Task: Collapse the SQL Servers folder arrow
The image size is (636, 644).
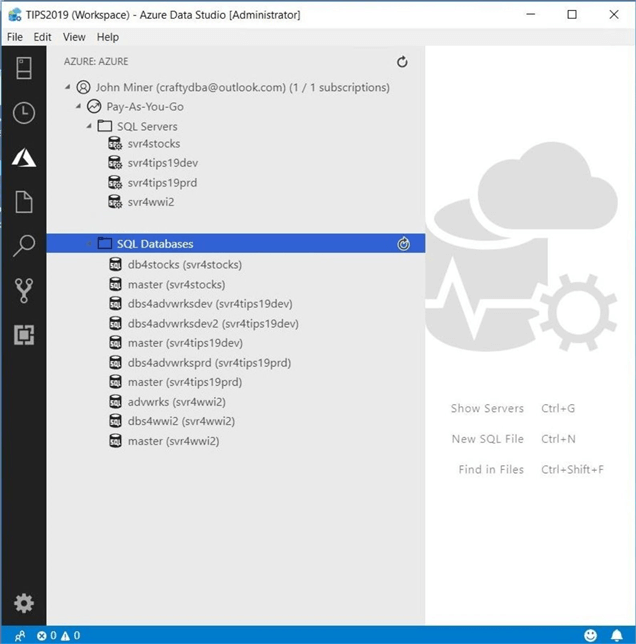Action: [89, 126]
